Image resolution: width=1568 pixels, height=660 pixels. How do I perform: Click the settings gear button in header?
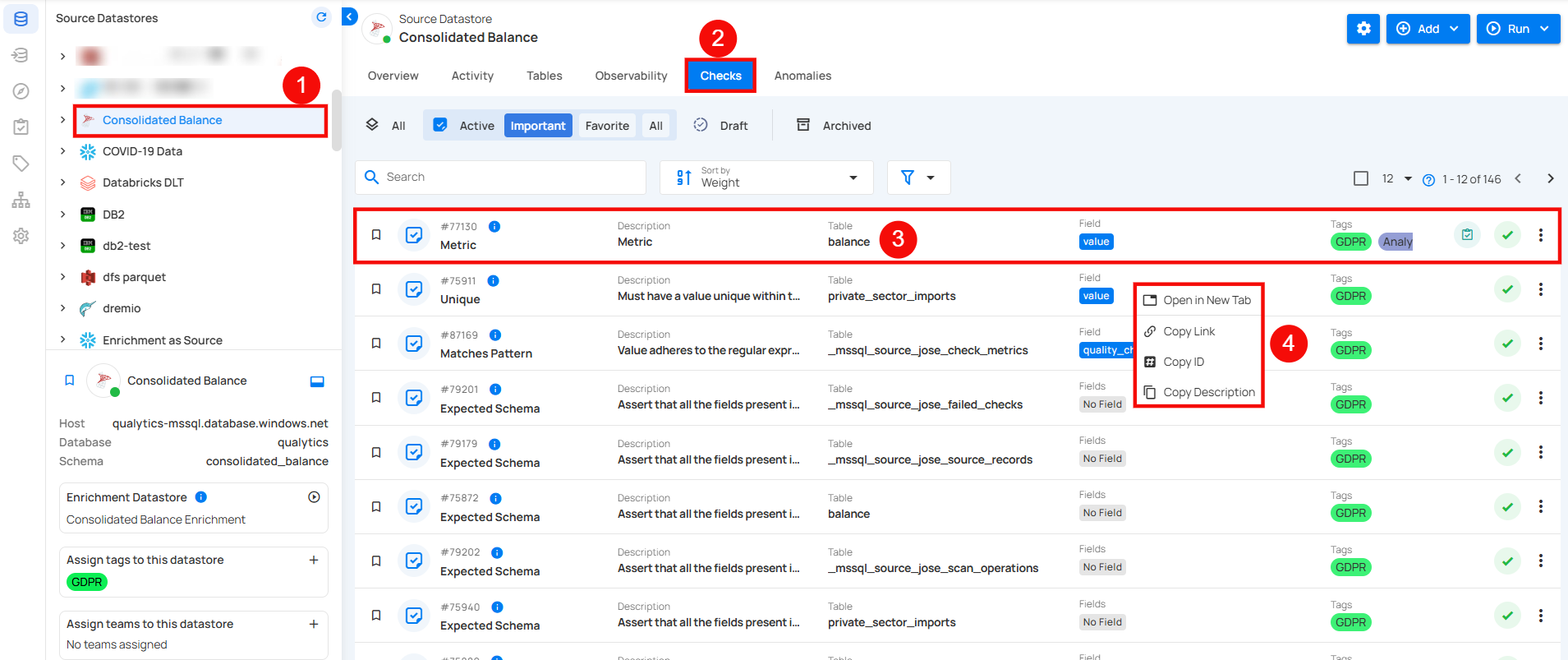pyautogui.click(x=1363, y=29)
